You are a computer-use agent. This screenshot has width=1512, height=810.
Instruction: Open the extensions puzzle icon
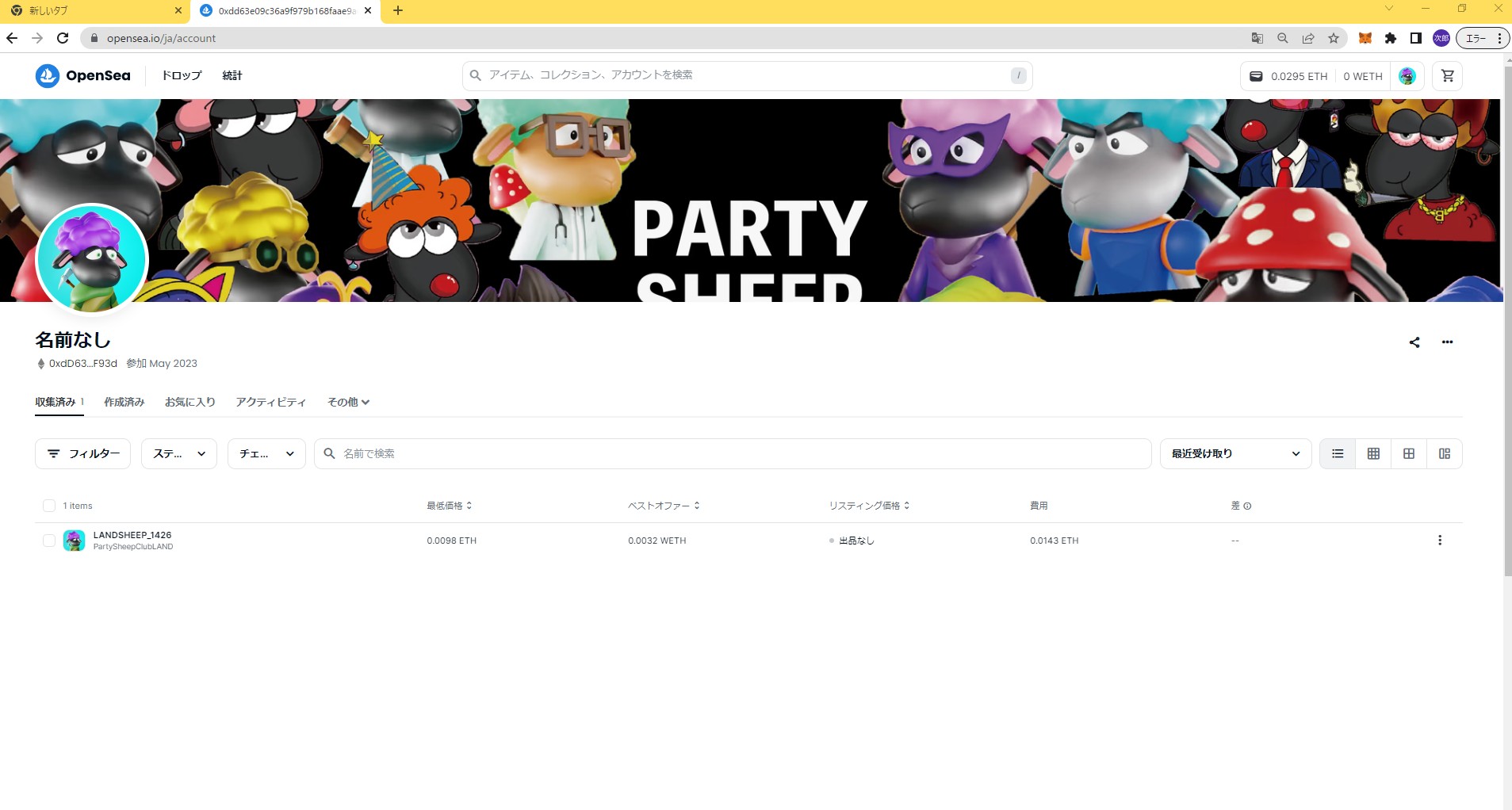1391,38
